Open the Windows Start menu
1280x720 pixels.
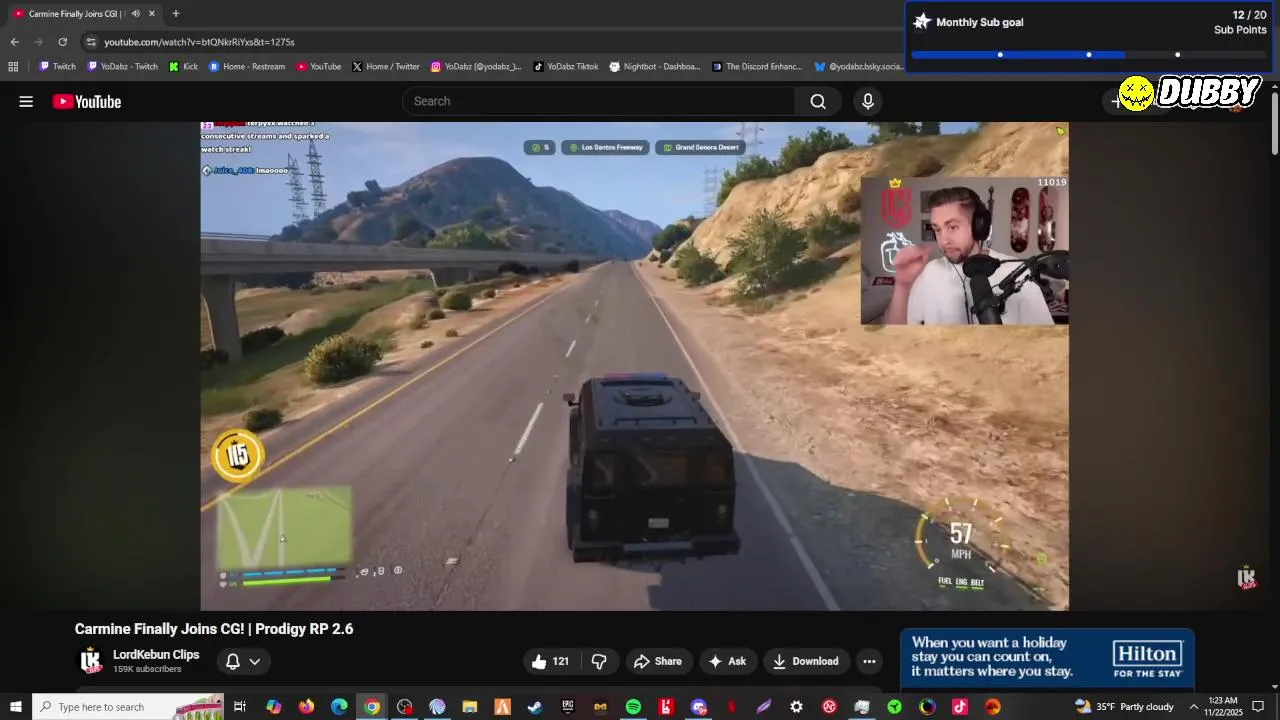pyautogui.click(x=15, y=707)
